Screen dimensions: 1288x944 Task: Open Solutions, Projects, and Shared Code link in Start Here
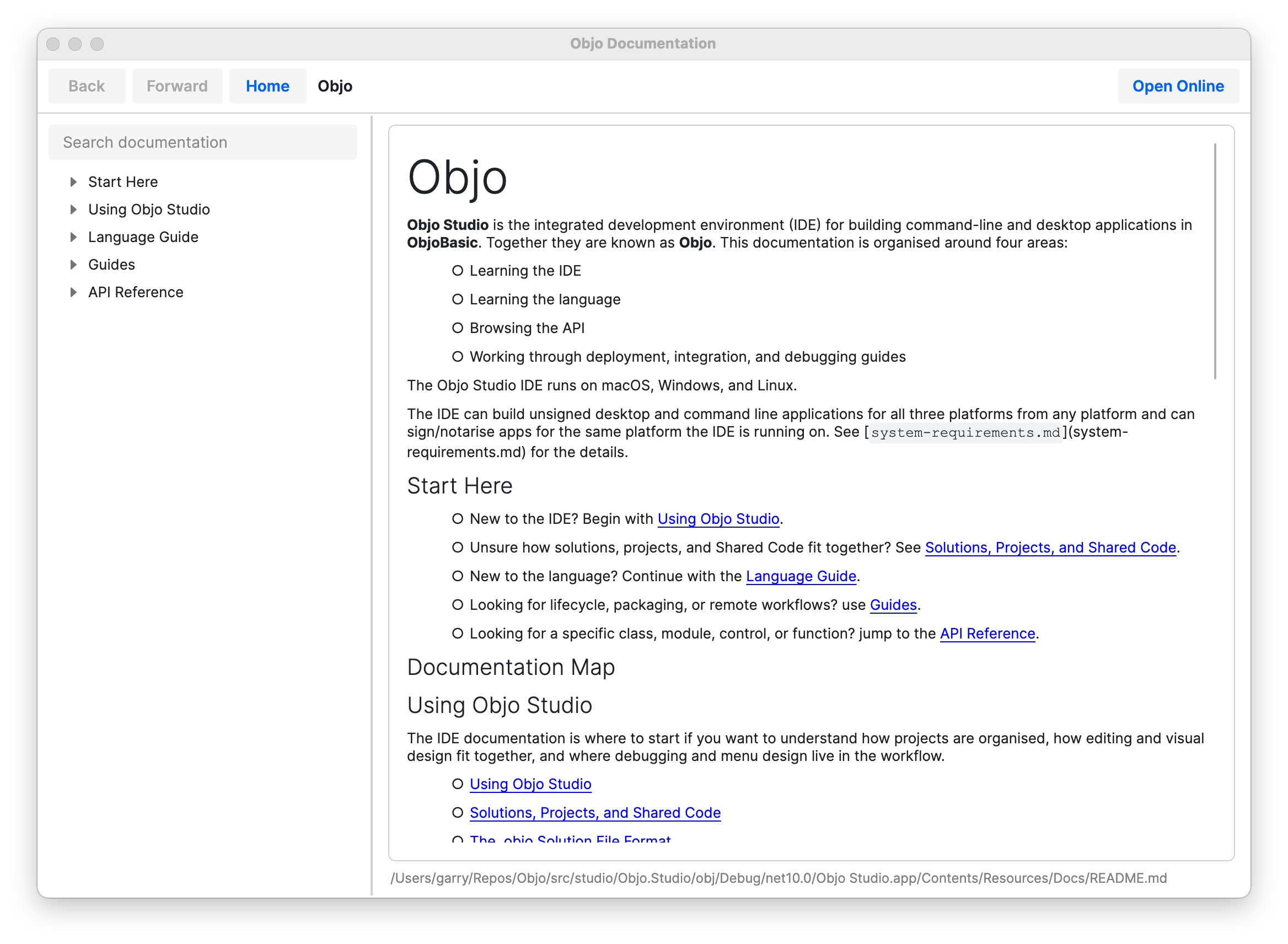point(1050,548)
